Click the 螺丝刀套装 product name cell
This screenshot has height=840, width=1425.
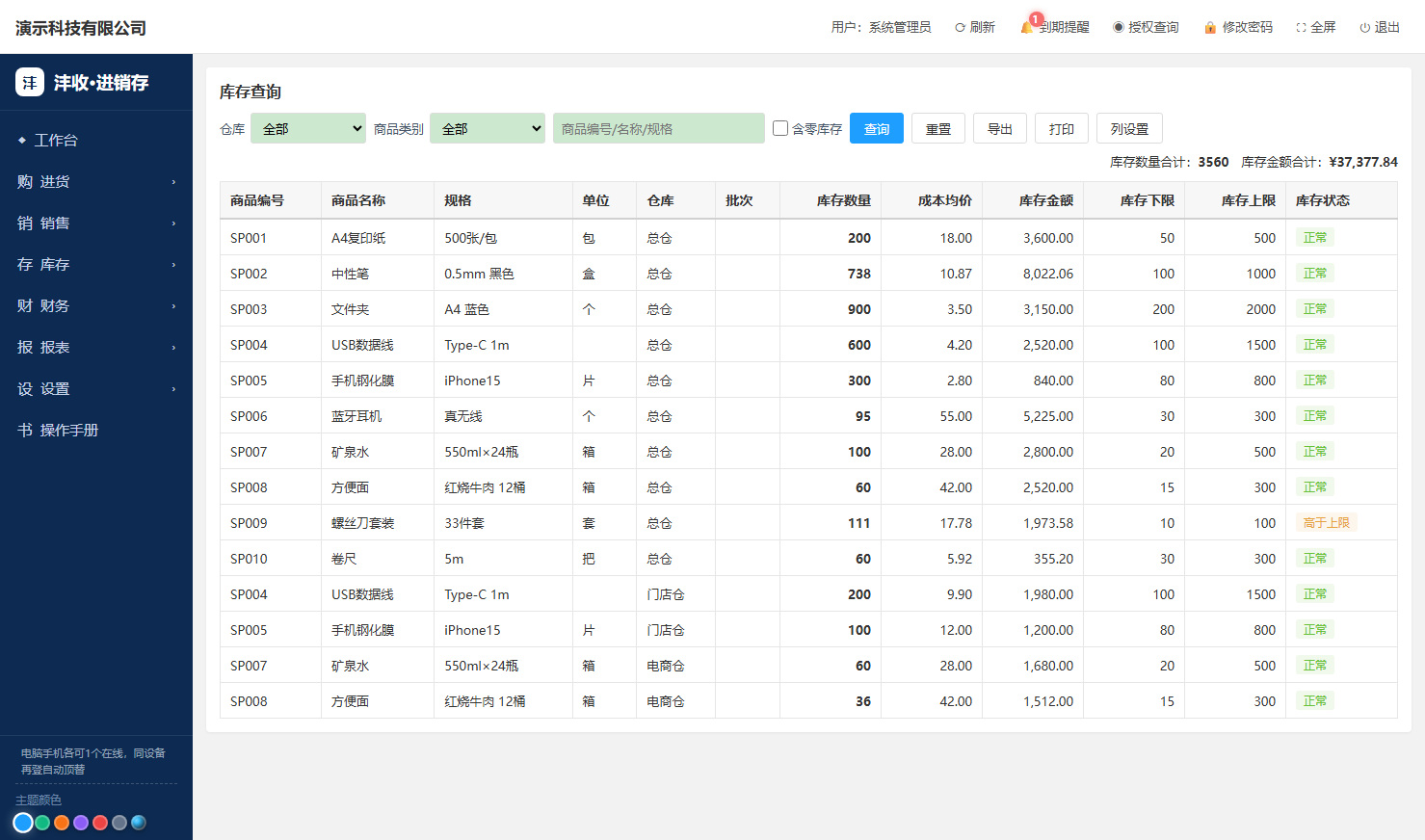[378, 523]
